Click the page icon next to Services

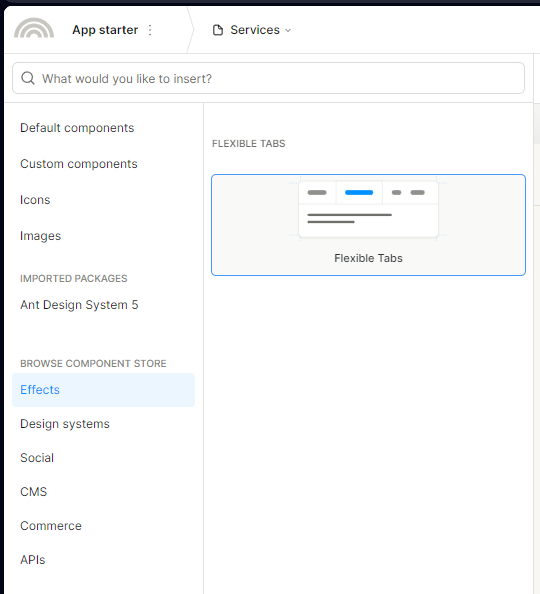[x=218, y=30]
